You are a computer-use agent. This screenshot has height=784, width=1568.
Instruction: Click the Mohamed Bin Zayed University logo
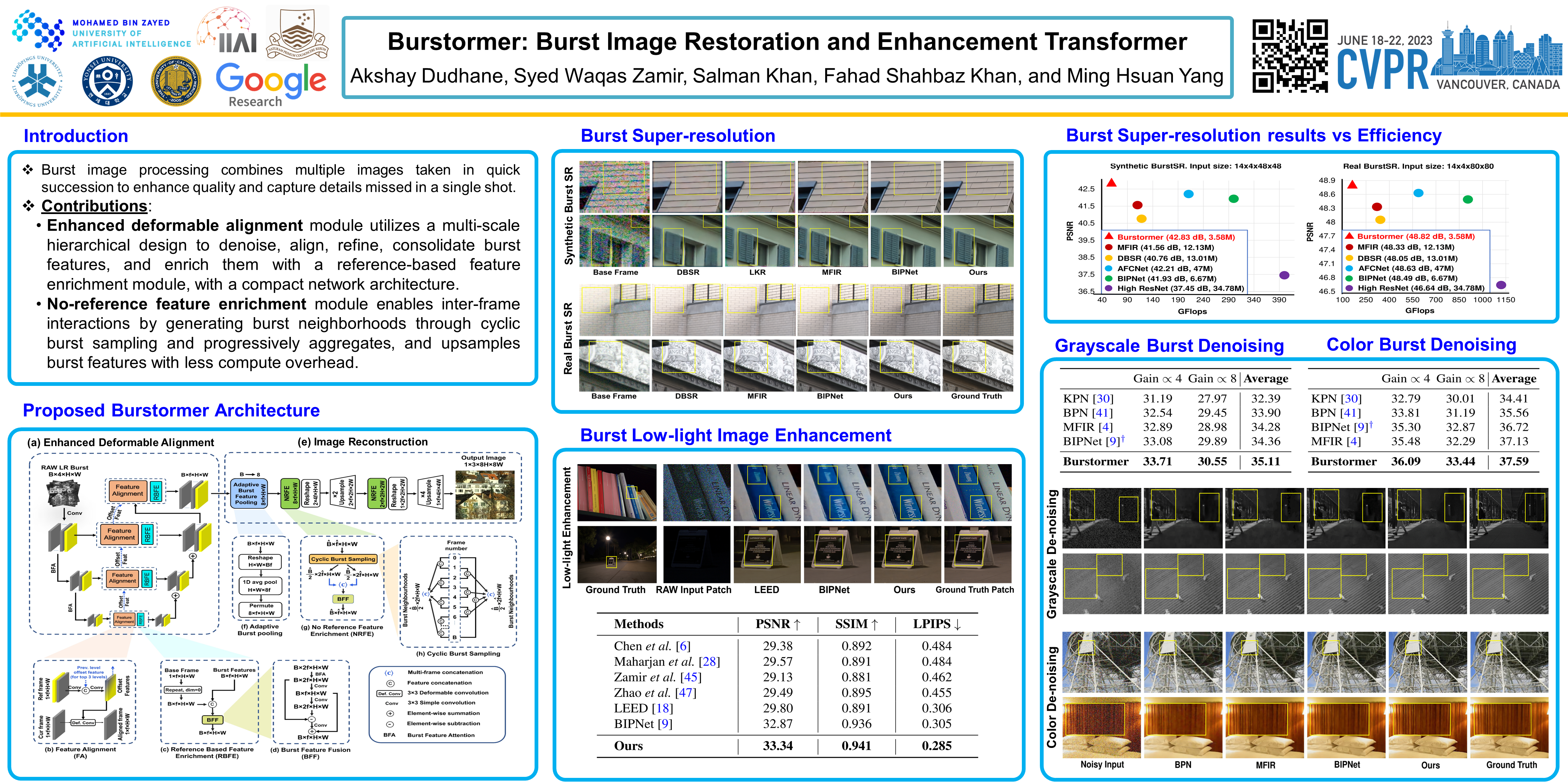pyautogui.click(x=101, y=30)
